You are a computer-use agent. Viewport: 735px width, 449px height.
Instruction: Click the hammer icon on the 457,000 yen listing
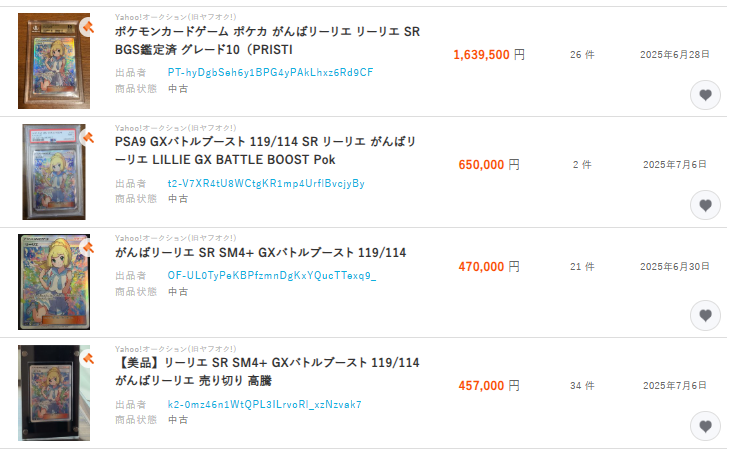(x=88, y=355)
